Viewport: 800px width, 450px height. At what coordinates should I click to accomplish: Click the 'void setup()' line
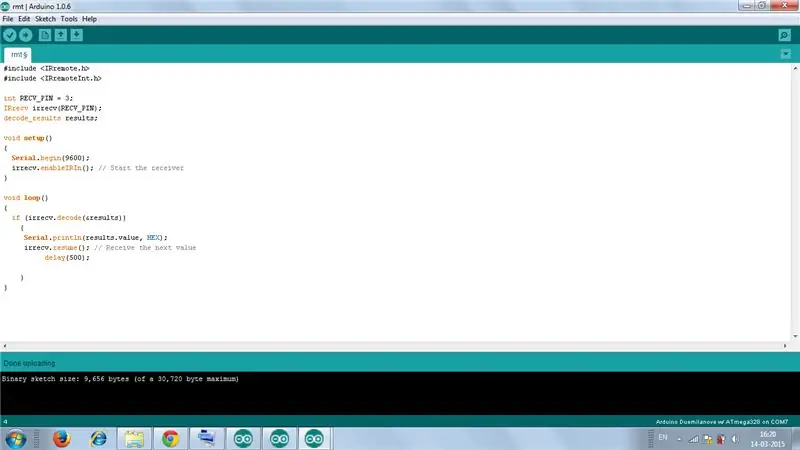pyautogui.click(x=28, y=138)
